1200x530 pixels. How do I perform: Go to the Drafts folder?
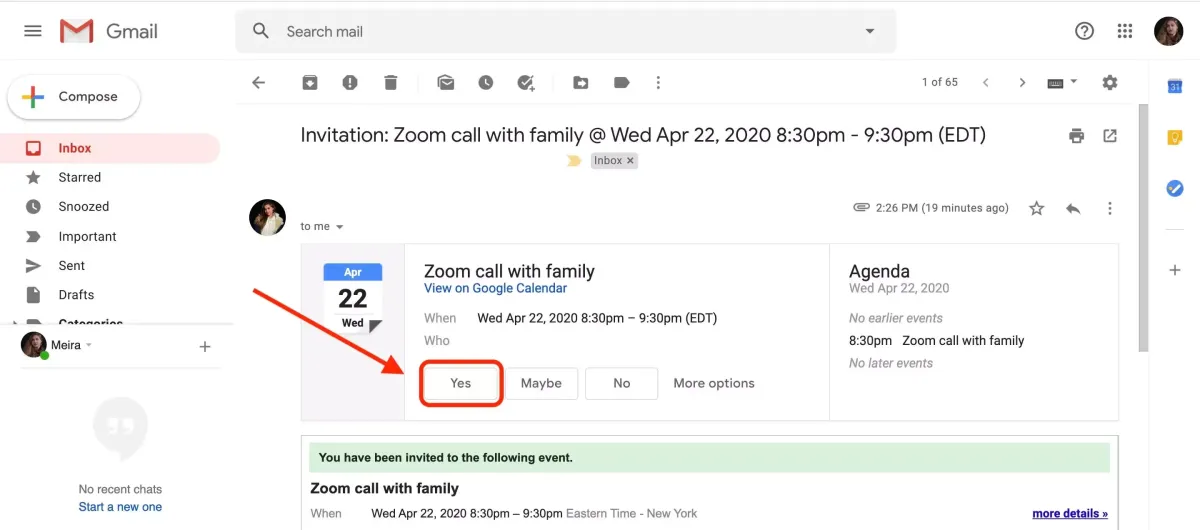tap(76, 295)
